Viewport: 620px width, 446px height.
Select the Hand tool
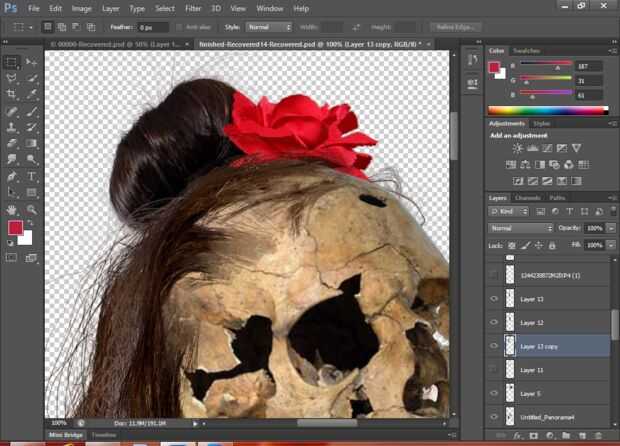[11, 210]
